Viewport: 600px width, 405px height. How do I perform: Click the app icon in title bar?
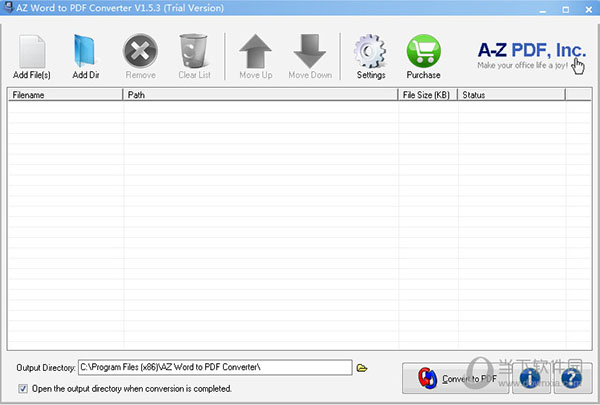8,8
